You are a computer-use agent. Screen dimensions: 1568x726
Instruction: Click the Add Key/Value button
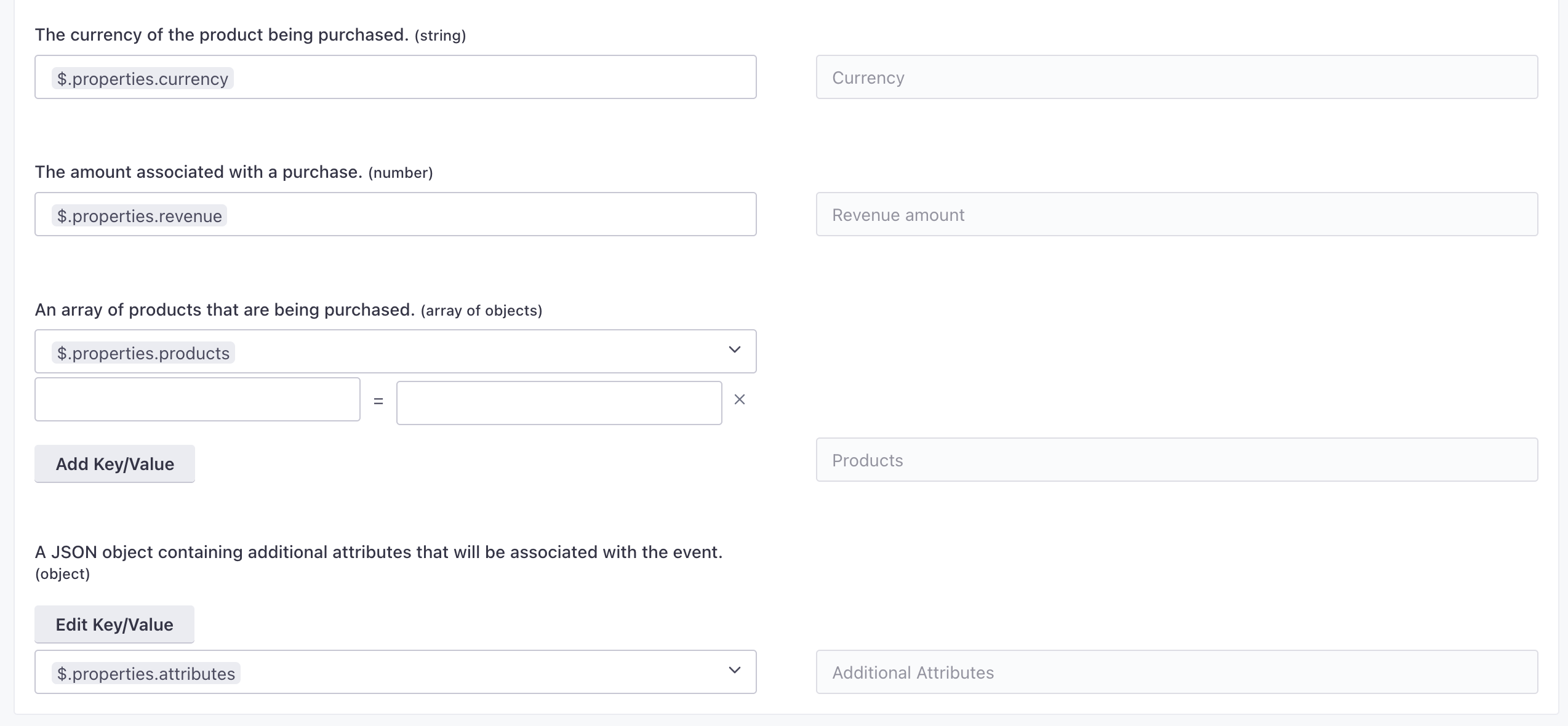pyautogui.click(x=115, y=463)
